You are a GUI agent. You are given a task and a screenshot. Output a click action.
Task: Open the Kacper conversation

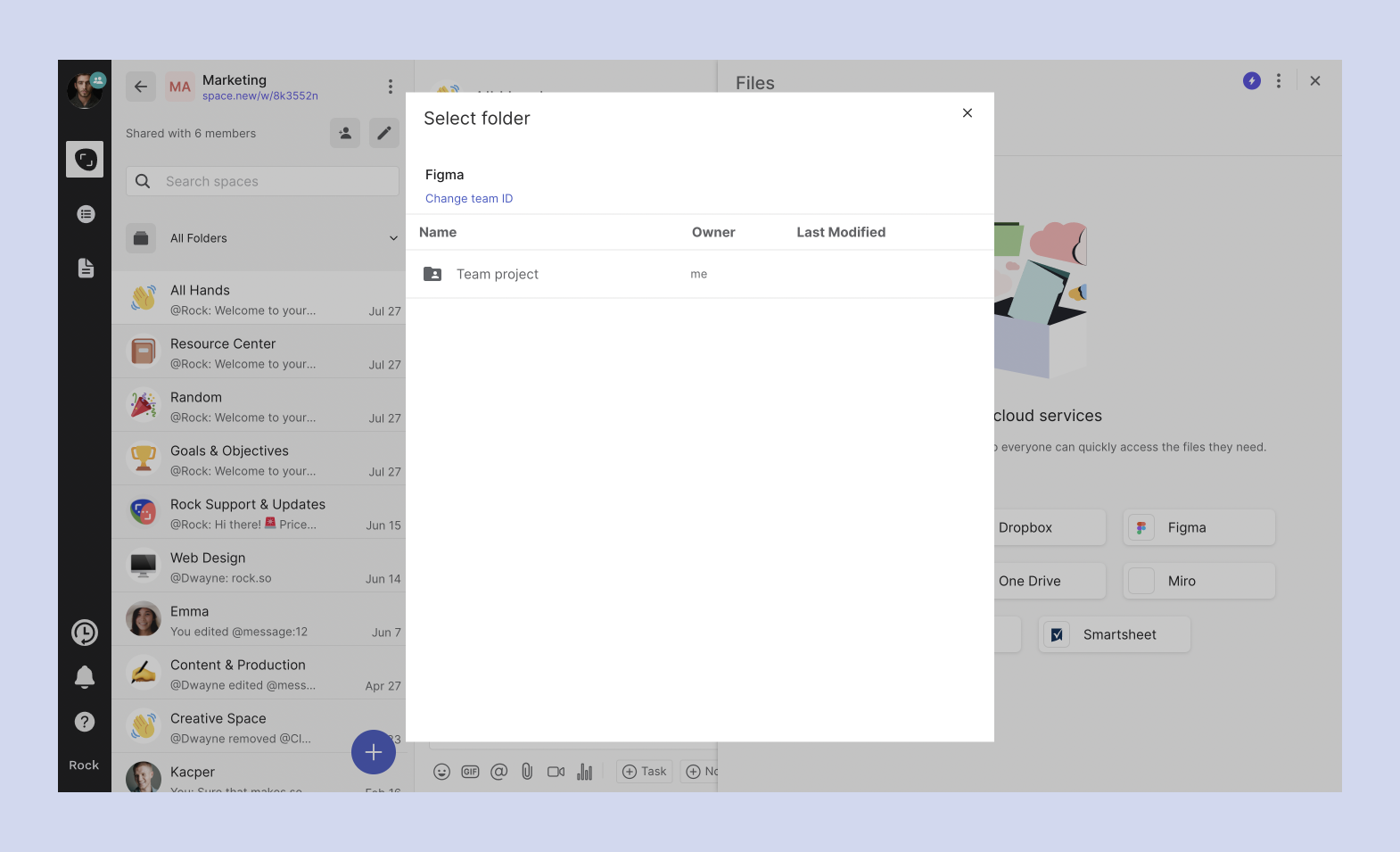[259, 773]
